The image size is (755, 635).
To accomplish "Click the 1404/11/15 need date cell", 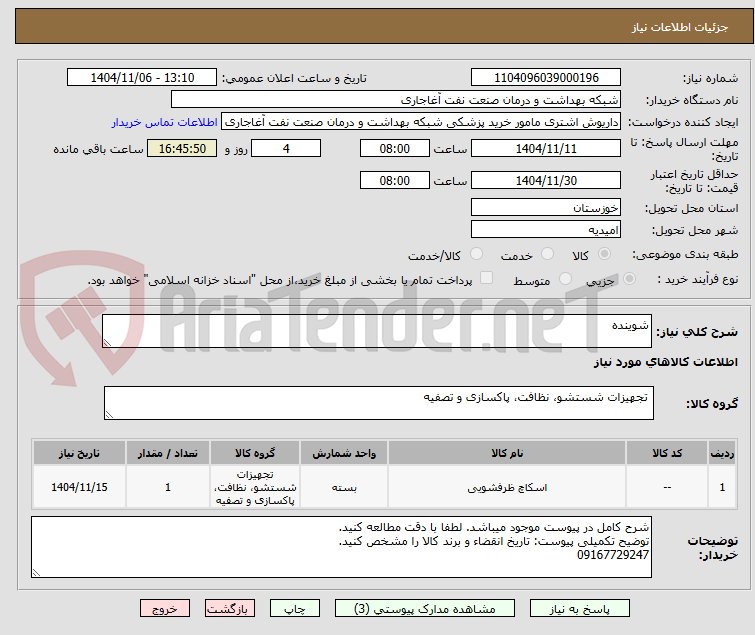I will [79, 487].
